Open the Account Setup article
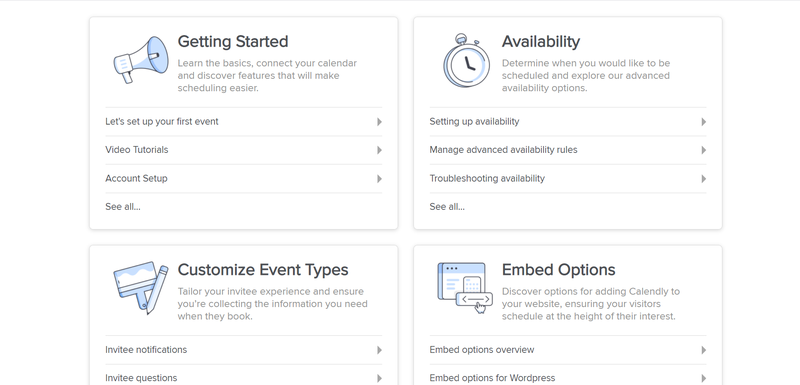Screen dimensions: 800x385 click(136, 178)
